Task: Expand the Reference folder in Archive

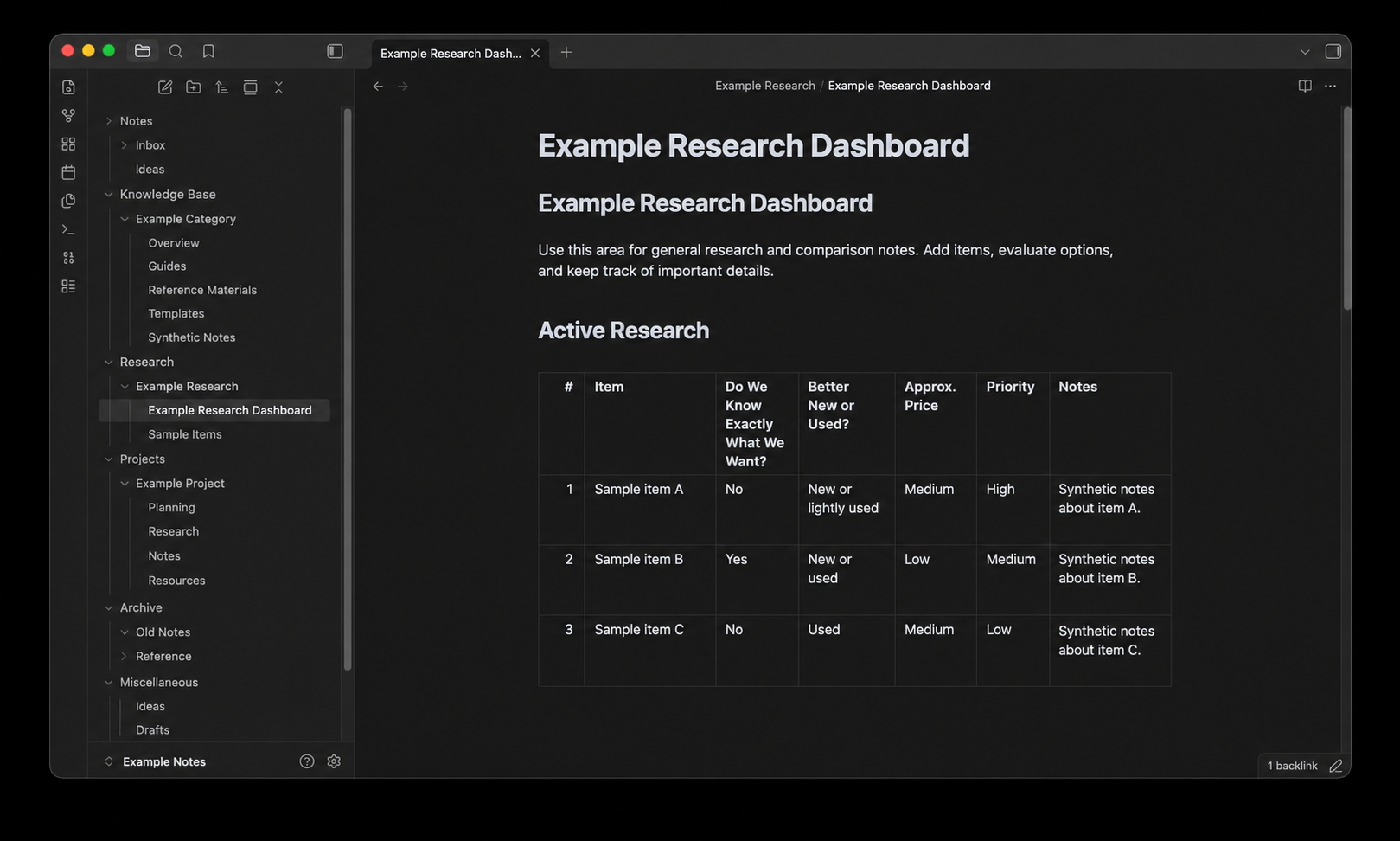Action: (x=125, y=657)
